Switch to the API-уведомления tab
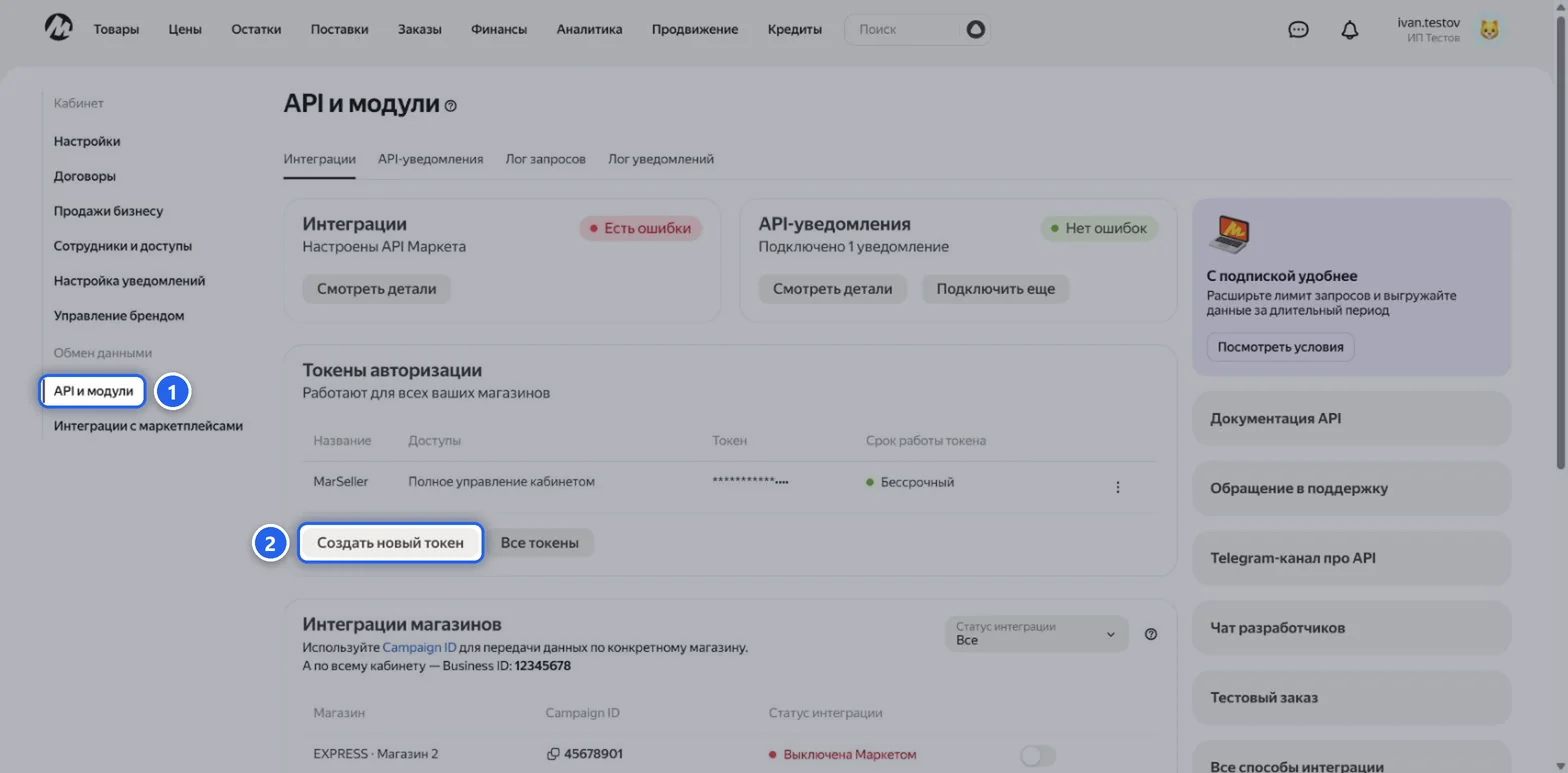1568x773 pixels. 431,159
